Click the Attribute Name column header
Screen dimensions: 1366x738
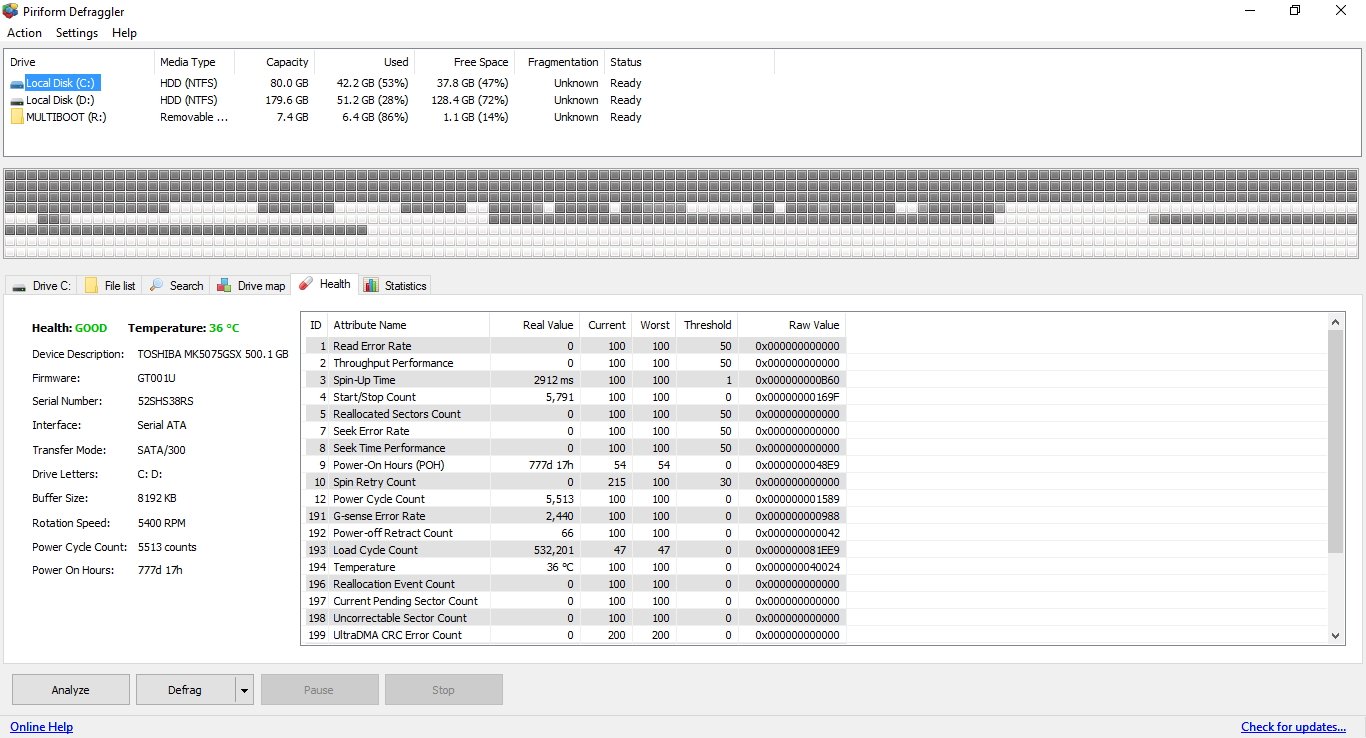click(409, 325)
